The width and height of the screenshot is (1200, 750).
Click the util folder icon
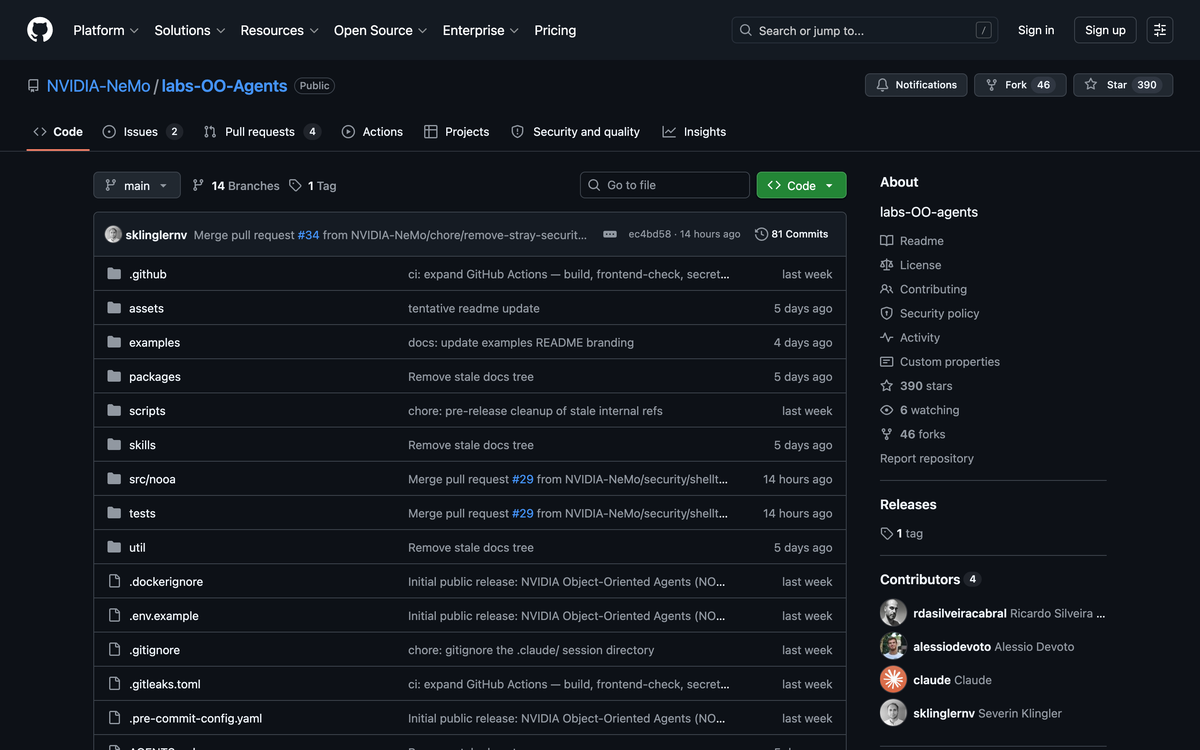pyautogui.click(x=114, y=547)
